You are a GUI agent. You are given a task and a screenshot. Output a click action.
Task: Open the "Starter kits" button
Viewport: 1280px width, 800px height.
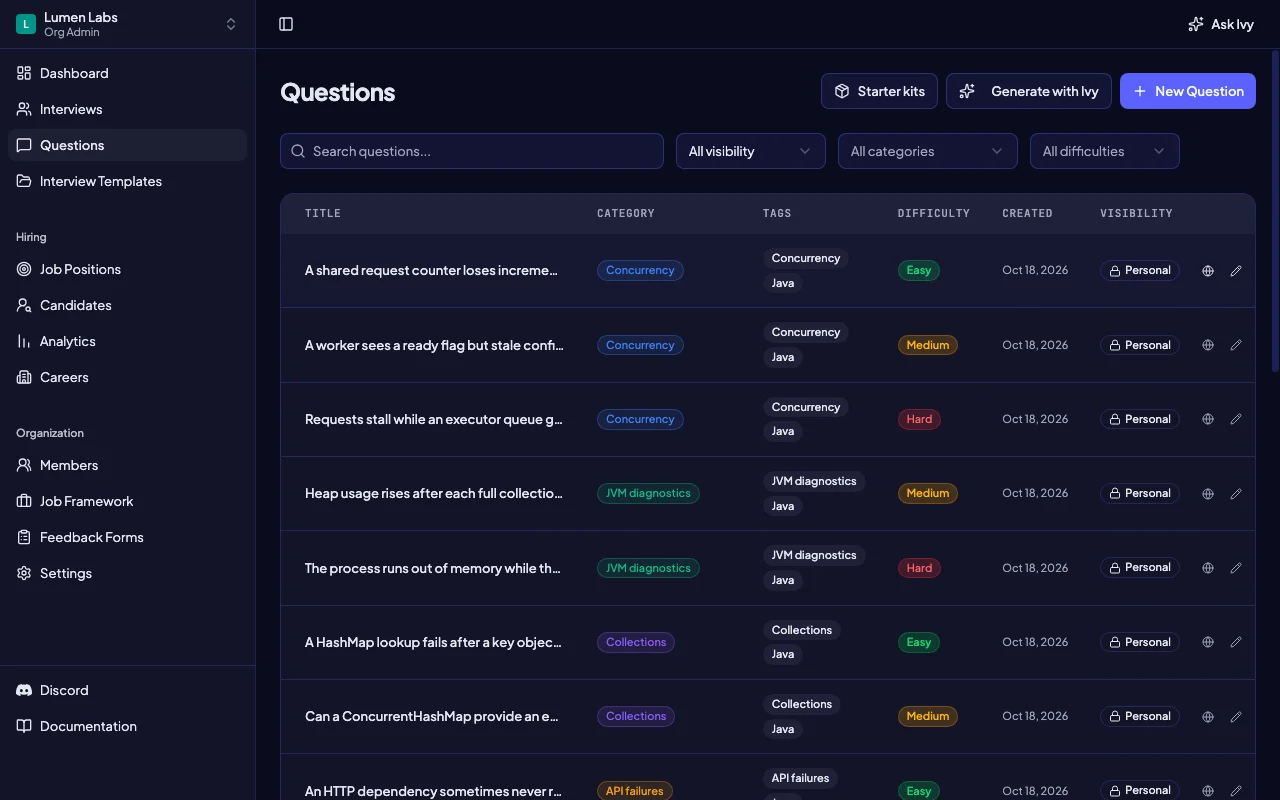coord(879,91)
